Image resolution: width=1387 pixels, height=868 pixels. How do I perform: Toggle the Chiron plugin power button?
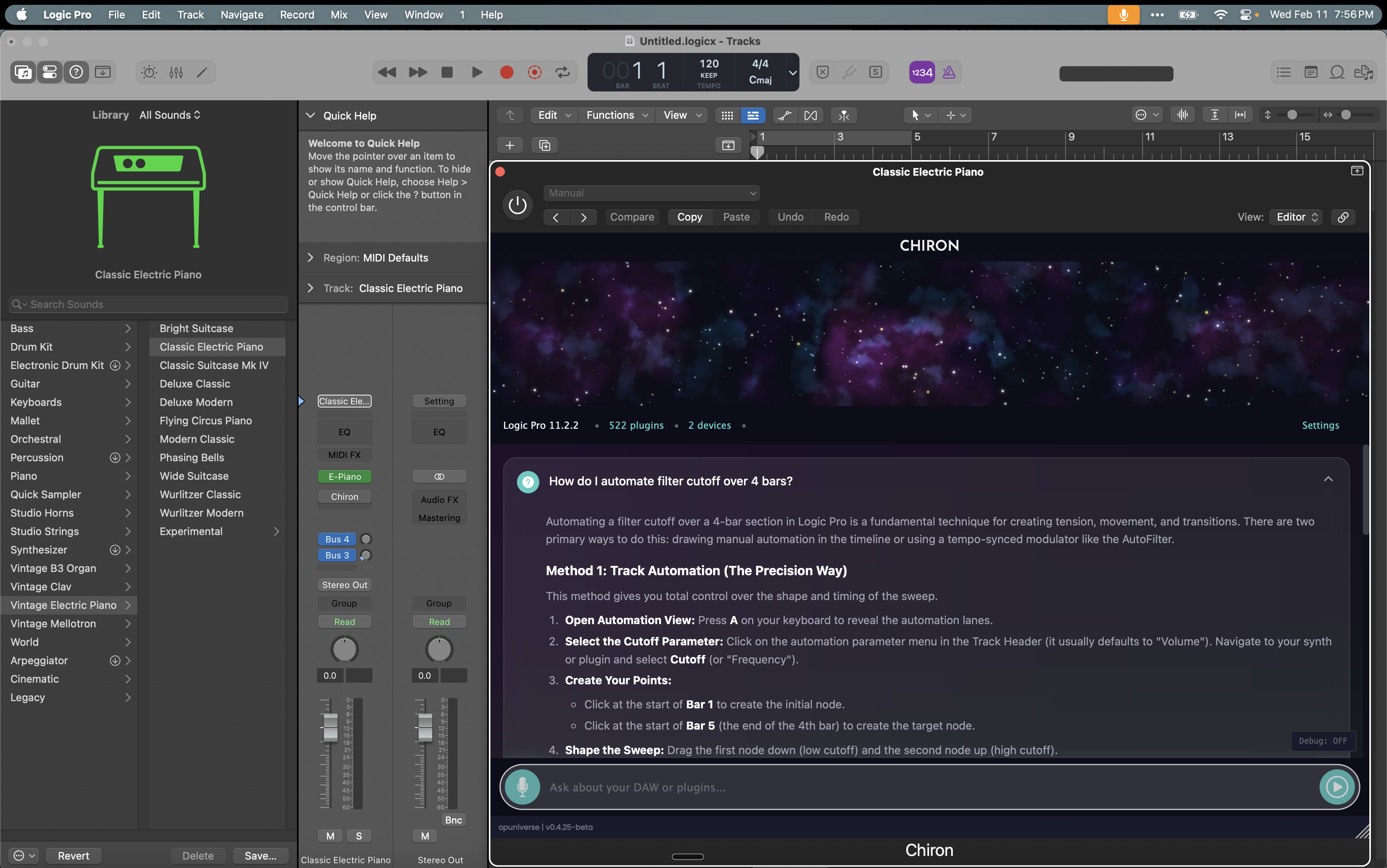517,205
